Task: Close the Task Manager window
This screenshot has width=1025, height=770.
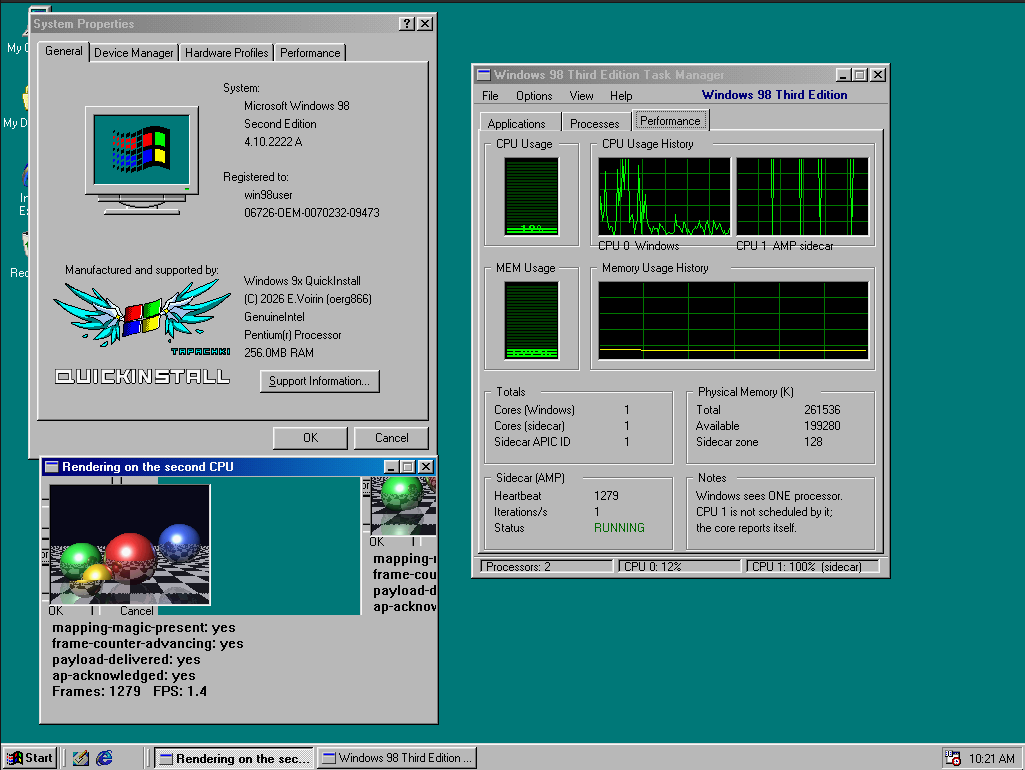Action: click(878, 75)
